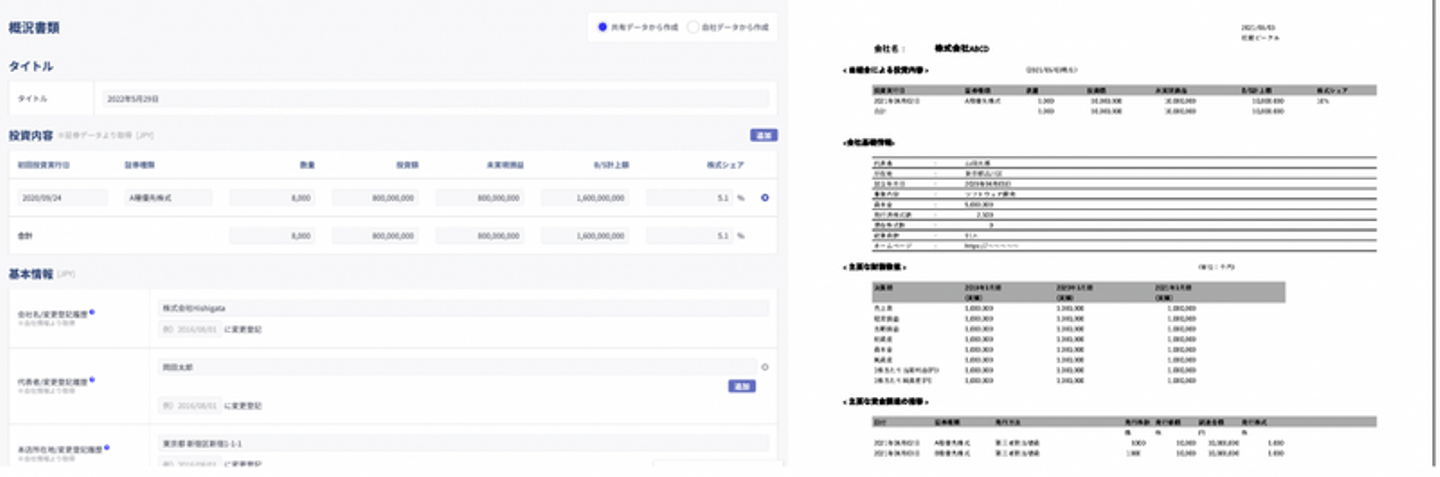Click the remove circle icon beside 岡田太郎
The height and width of the screenshot is (477, 1440).
coord(765,368)
